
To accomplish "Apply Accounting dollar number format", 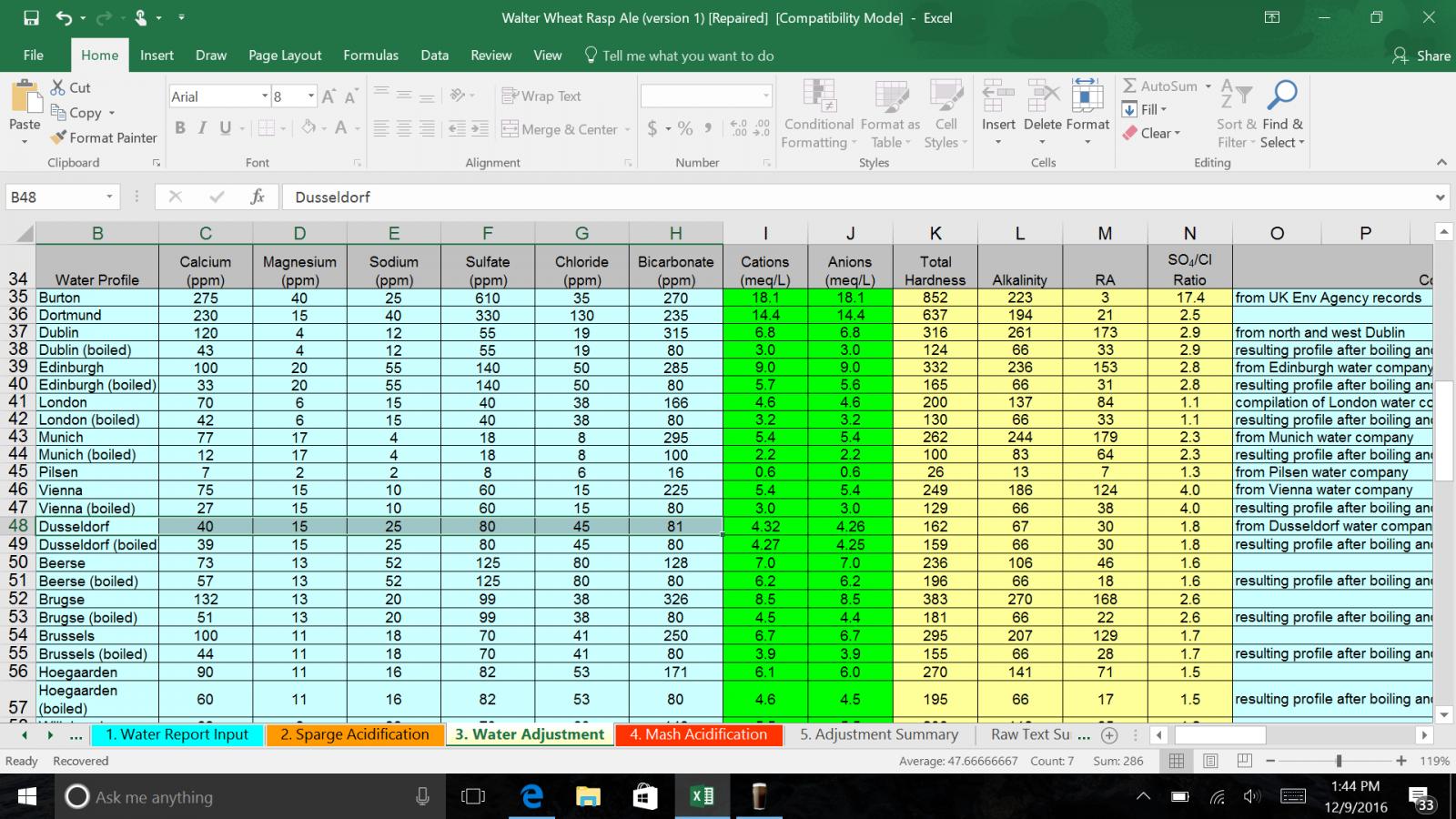I will [x=652, y=128].
